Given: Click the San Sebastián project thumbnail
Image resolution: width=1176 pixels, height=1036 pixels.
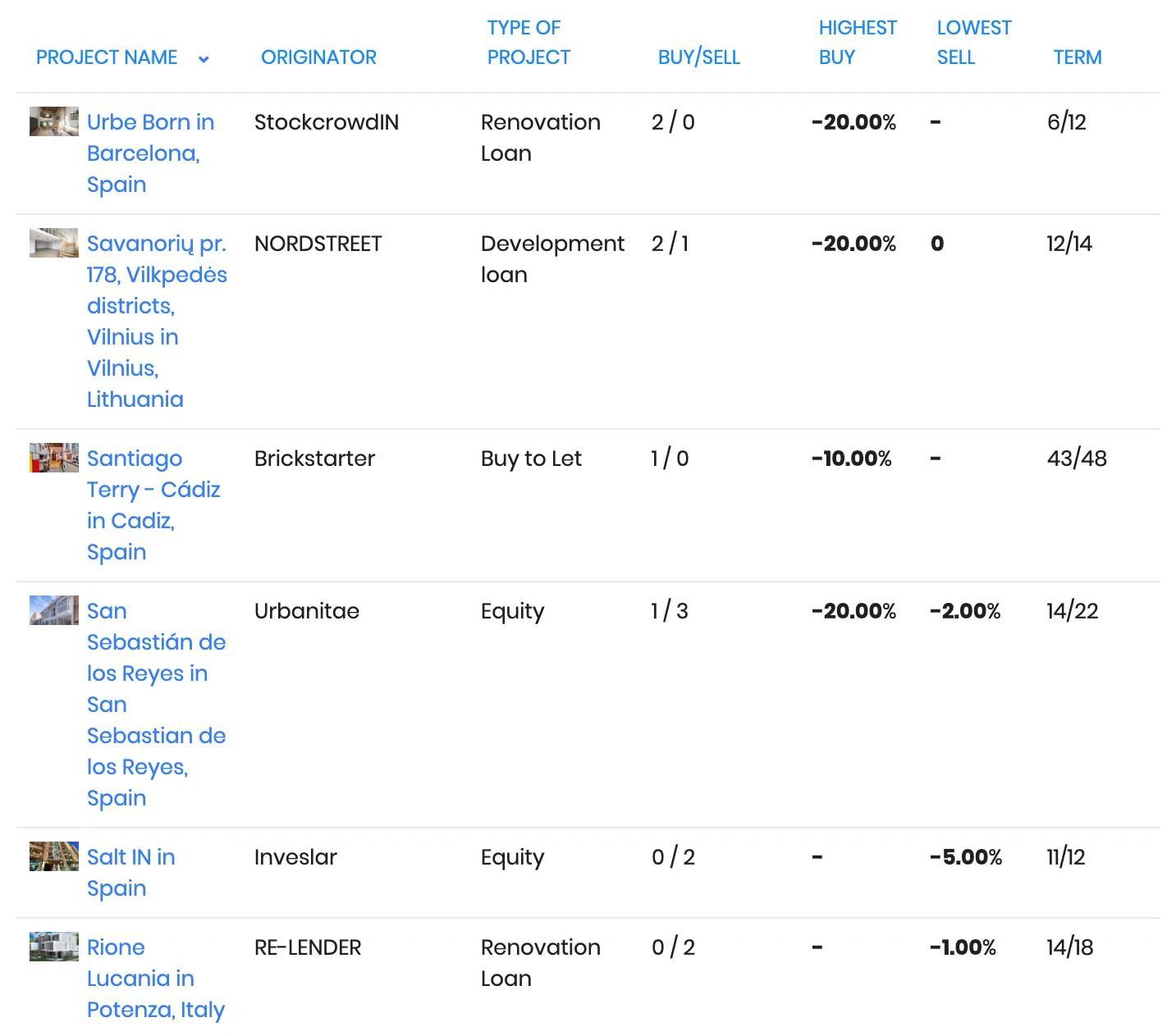Looking at the screenshot, I should click(54, 610).
